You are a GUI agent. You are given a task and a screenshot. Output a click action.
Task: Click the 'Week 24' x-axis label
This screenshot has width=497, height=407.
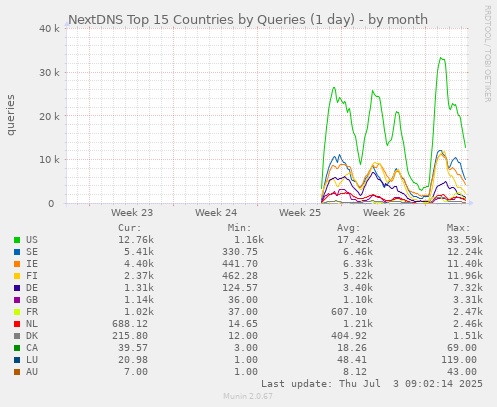click(216, 213)
